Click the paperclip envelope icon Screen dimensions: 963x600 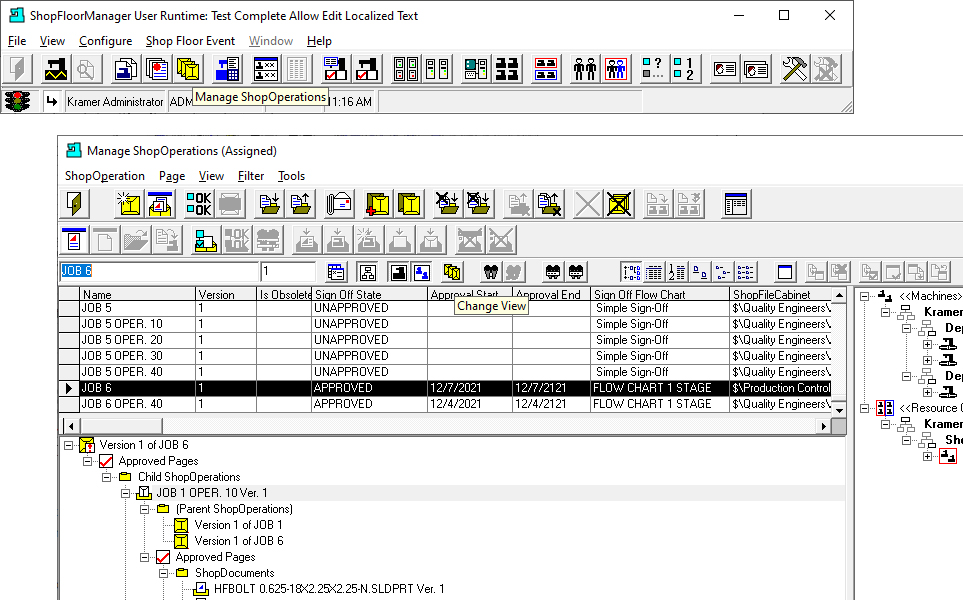[x=339, y=204]
